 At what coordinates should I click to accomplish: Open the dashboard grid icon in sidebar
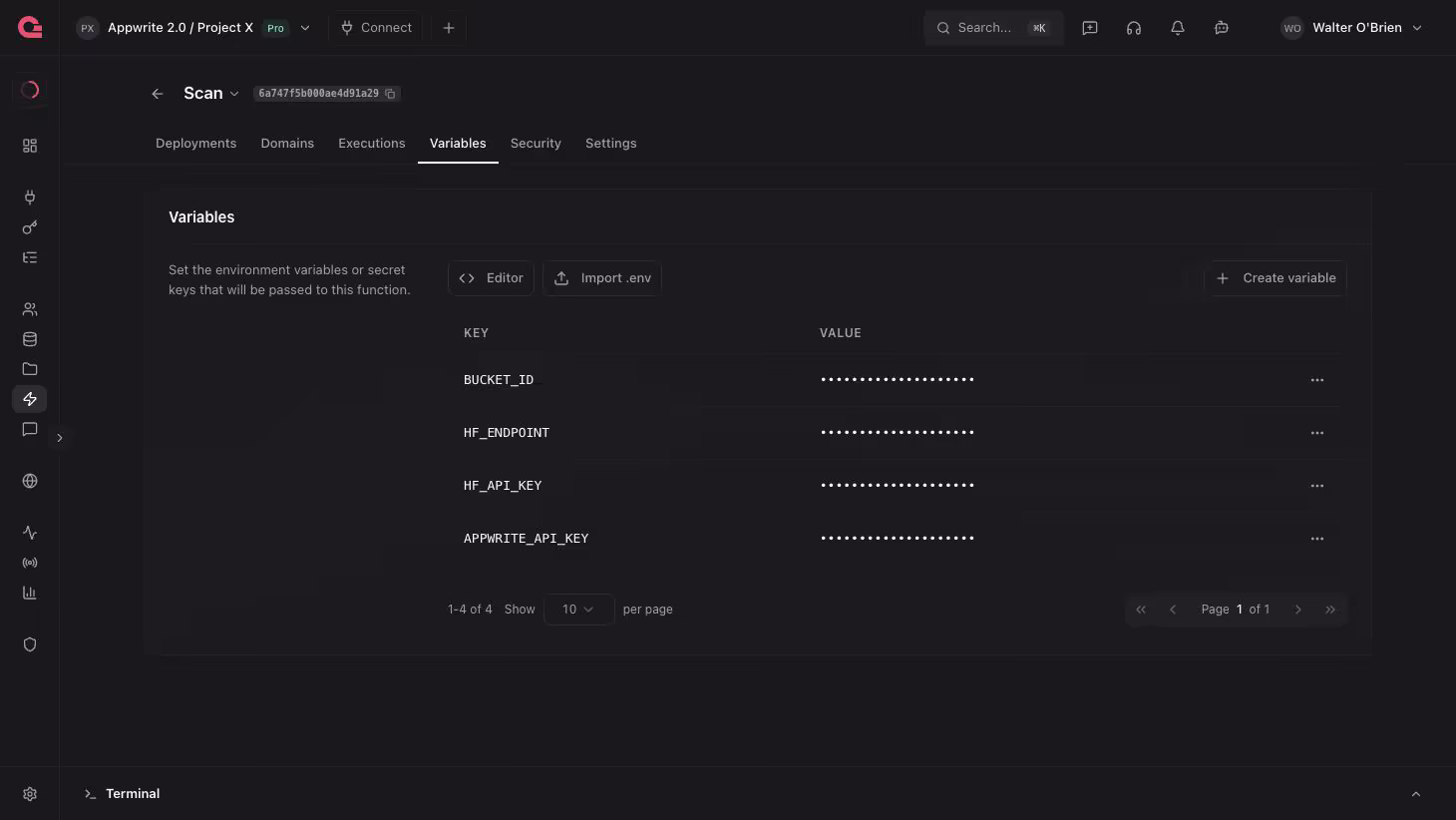point(30,146)
